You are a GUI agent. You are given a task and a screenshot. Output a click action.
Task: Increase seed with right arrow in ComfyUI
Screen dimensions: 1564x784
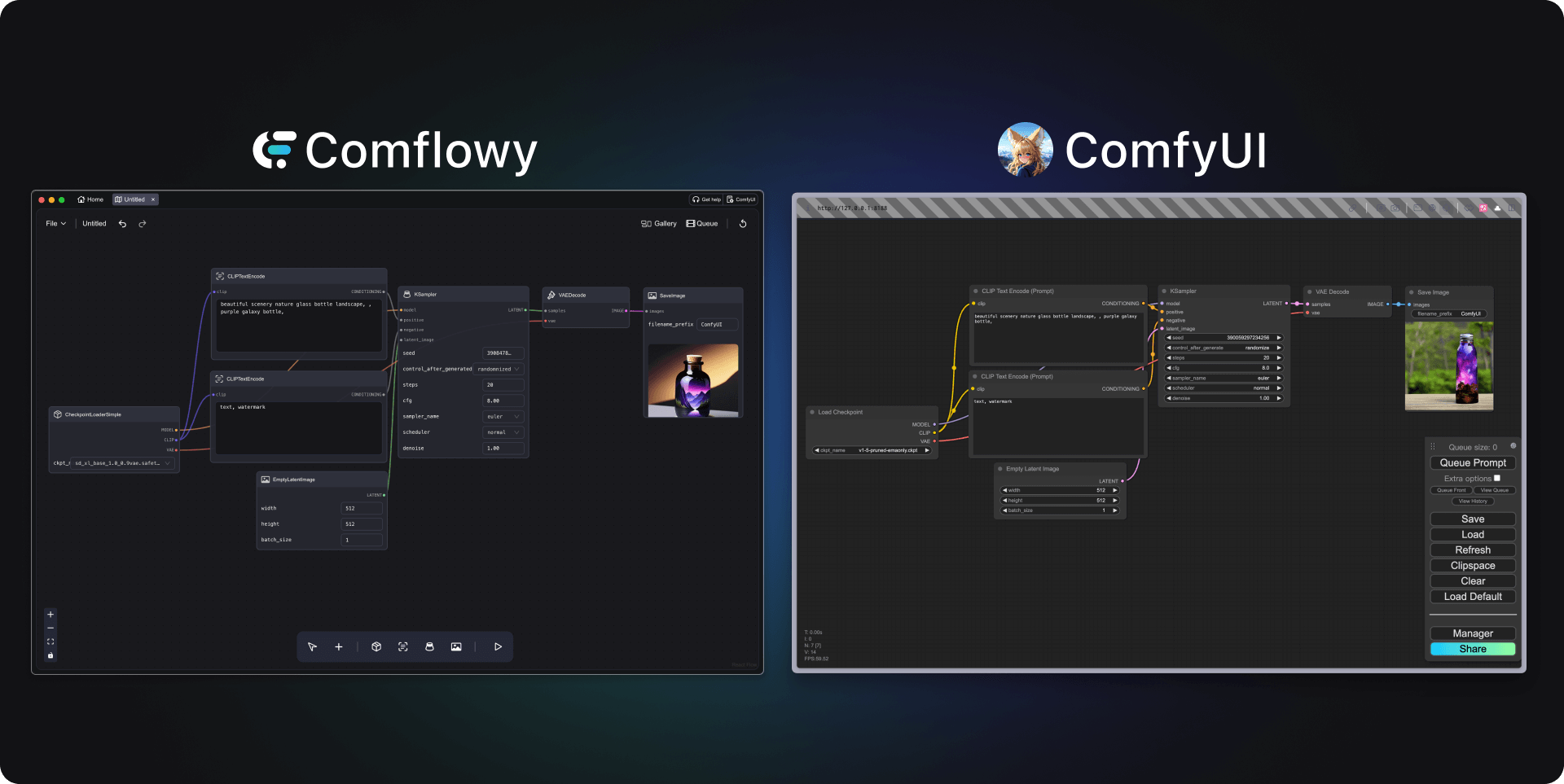click(1279, 338)
